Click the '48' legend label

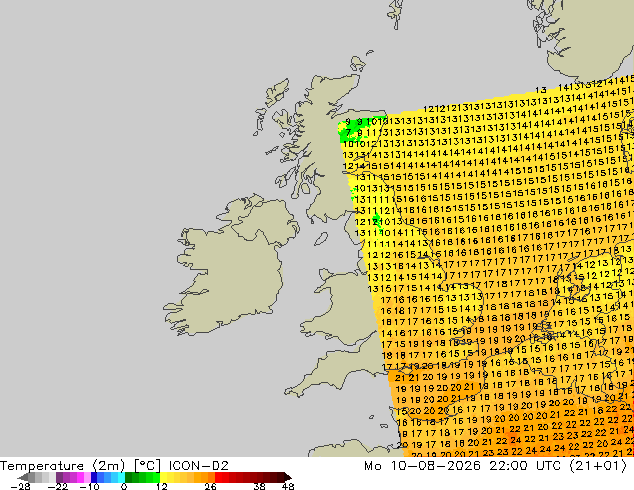click(x=288, y=486)
